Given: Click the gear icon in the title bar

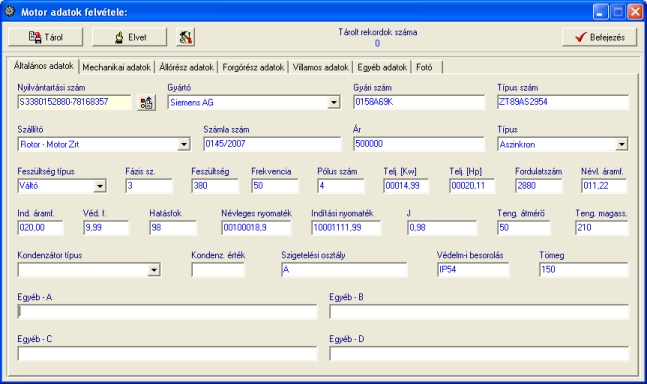Looking at the screenshot, I should pyautogui.click(x=9, y=12).
